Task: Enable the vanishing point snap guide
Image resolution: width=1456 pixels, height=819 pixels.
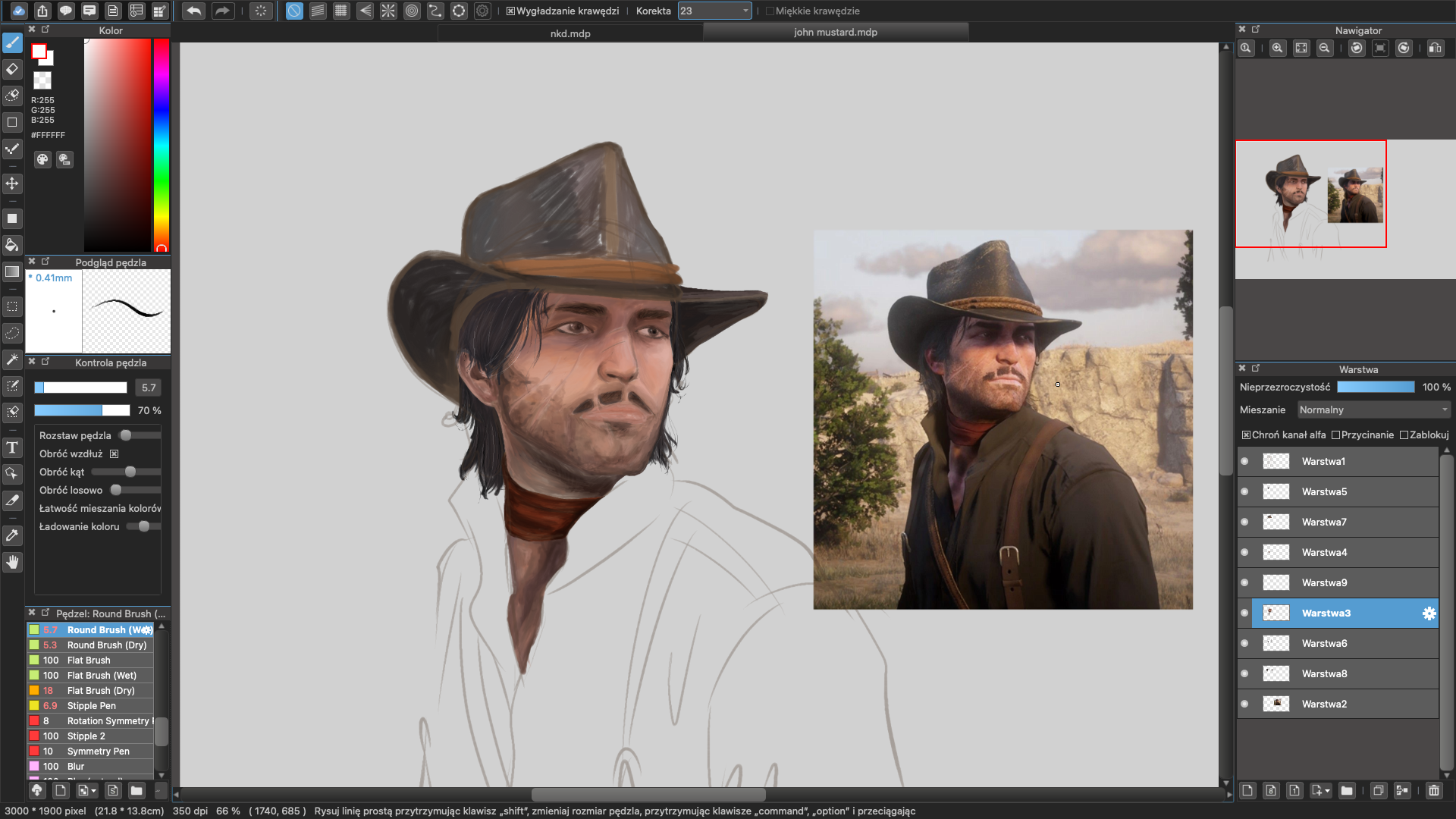Action: click(x=365, y=11)
